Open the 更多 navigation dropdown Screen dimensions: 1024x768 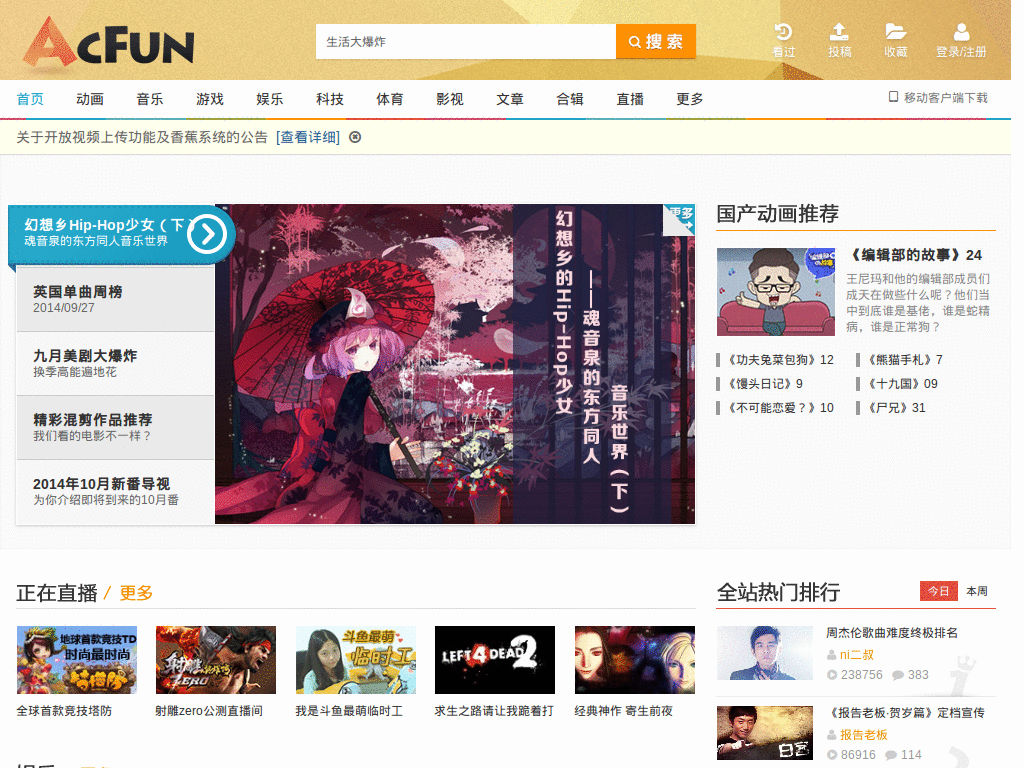tap(689, 99)
